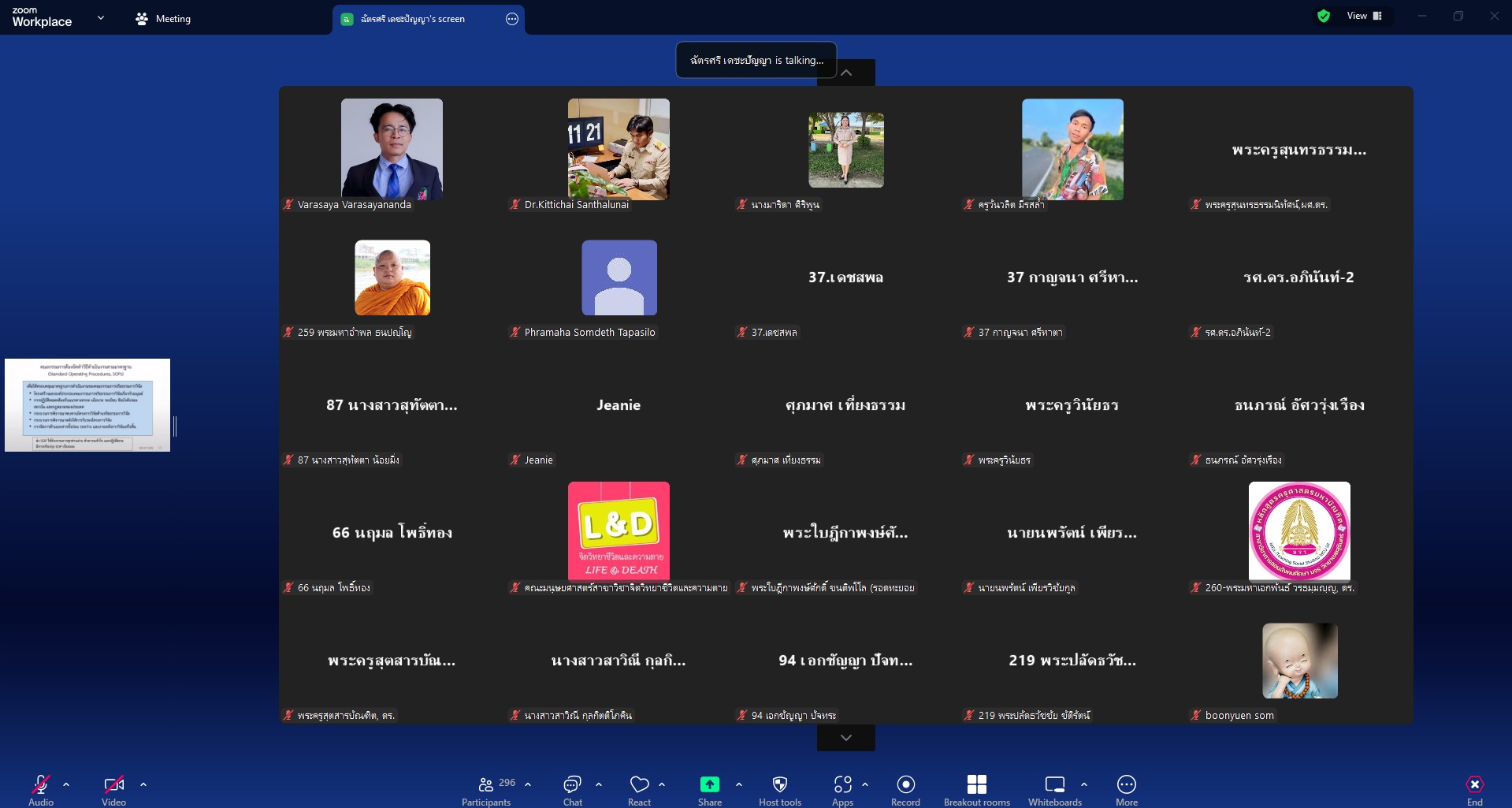Image resolution: width=1512 pixels, height=808 pixels.
Task: Switch to the Meeting tab
Action: [163, 19]
